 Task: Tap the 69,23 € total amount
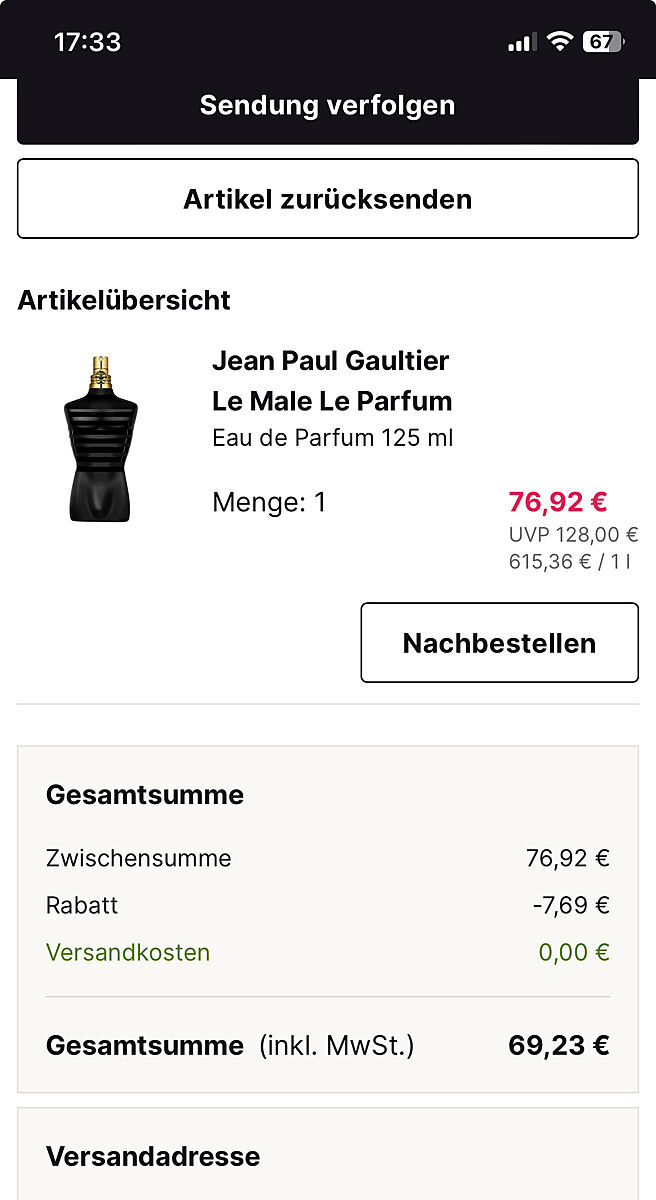point(558,1046)
